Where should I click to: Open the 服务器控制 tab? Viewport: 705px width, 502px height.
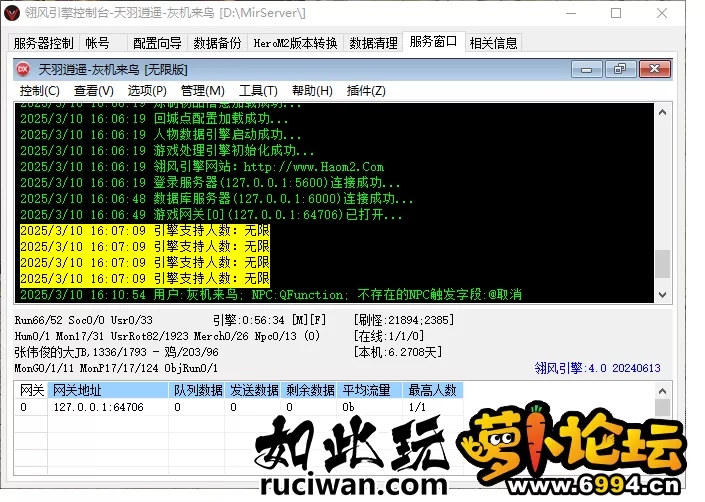click(44, 43)
